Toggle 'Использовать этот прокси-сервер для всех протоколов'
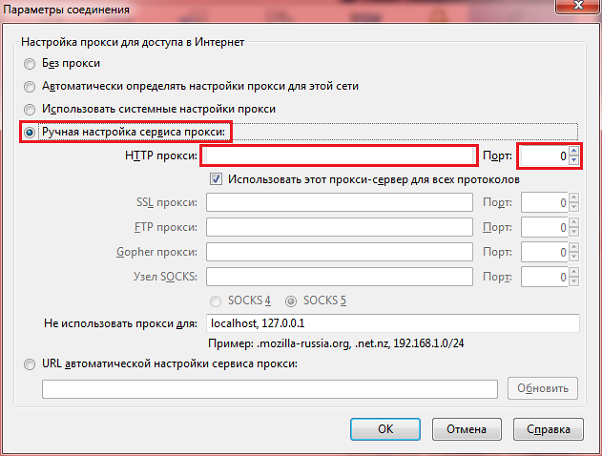Screen dimensions: 602x456 pos(216,179)
